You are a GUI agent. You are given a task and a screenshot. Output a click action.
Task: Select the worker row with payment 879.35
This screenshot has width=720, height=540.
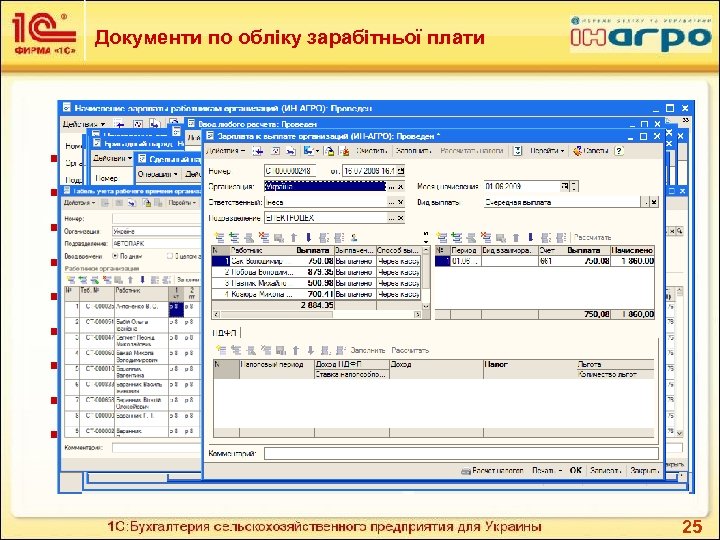coord(316,272)
